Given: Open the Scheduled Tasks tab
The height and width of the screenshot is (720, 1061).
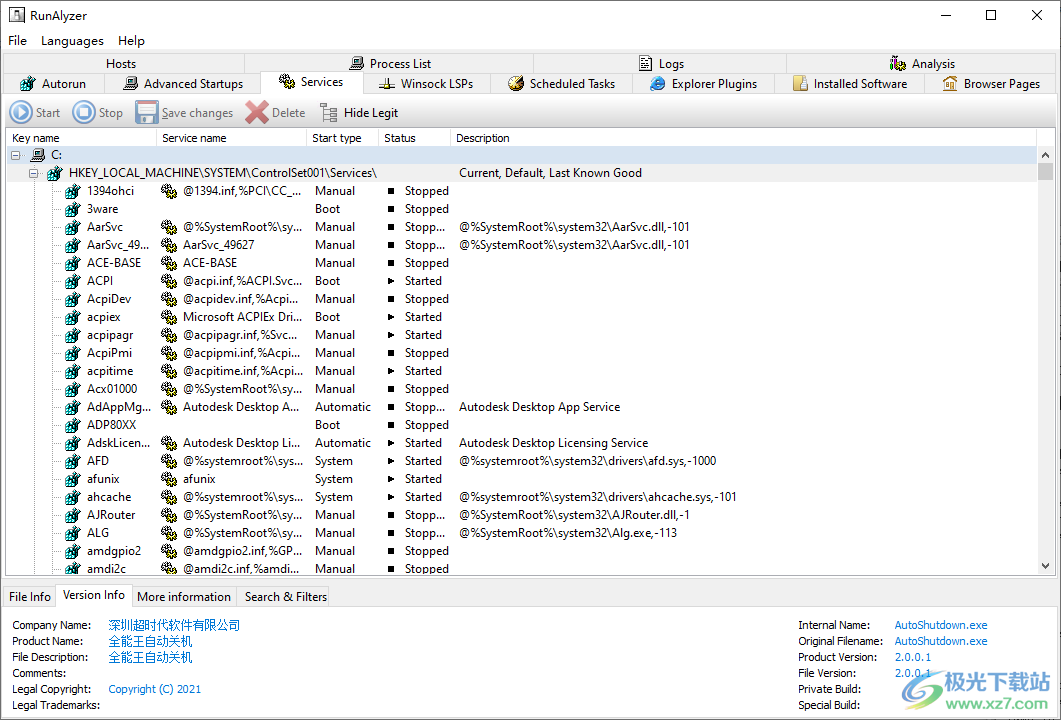Looking at the screenshot, I should [x=561, y=84].
